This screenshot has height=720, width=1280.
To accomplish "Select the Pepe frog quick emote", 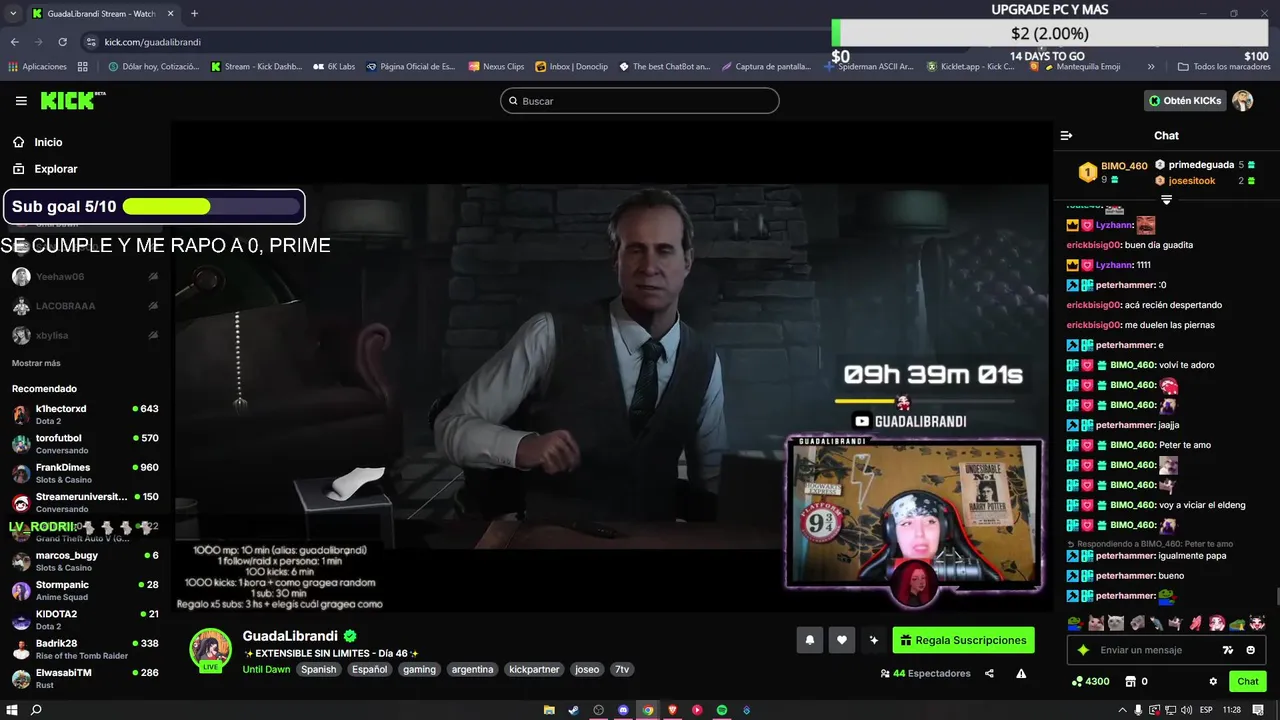I will [x=1075, y=623].
